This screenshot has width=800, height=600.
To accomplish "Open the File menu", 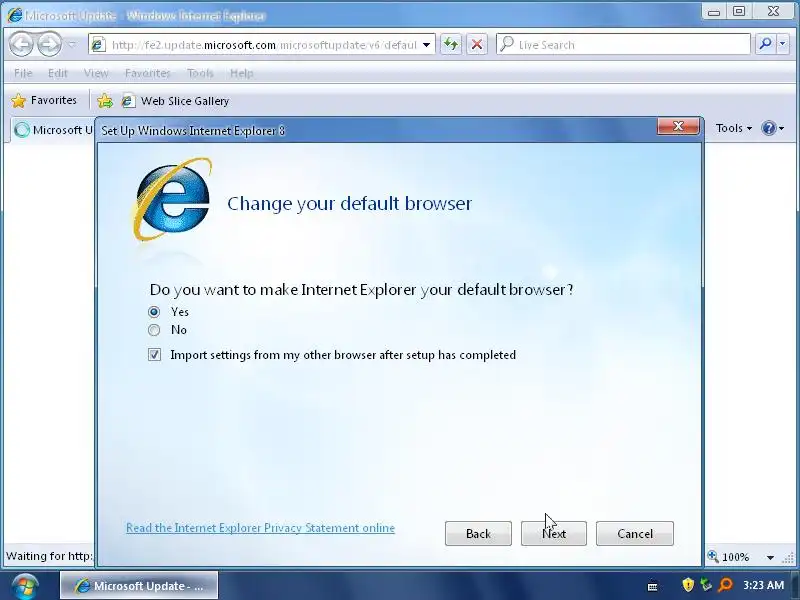I will [x=23, y=73].
